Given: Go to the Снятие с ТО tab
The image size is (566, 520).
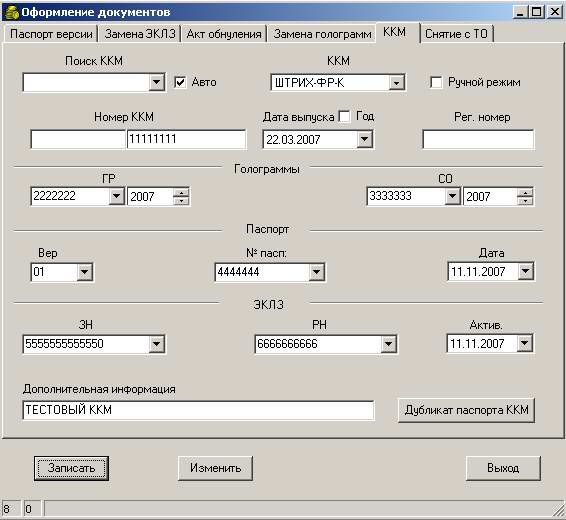Looking at the screenshot, I should (x=456, y=34).
